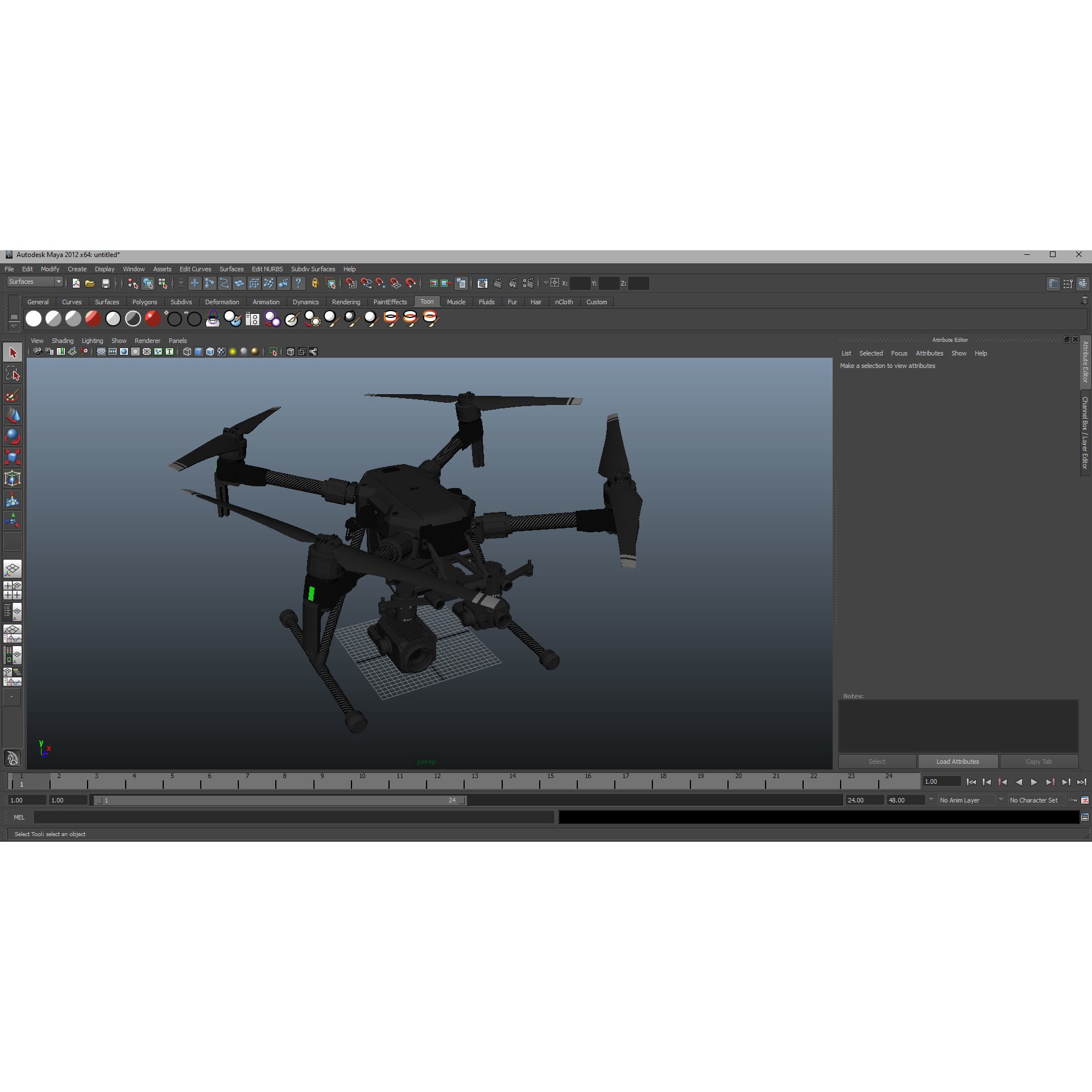
Task: Enable snap to grid magnet
Action: 351,283
